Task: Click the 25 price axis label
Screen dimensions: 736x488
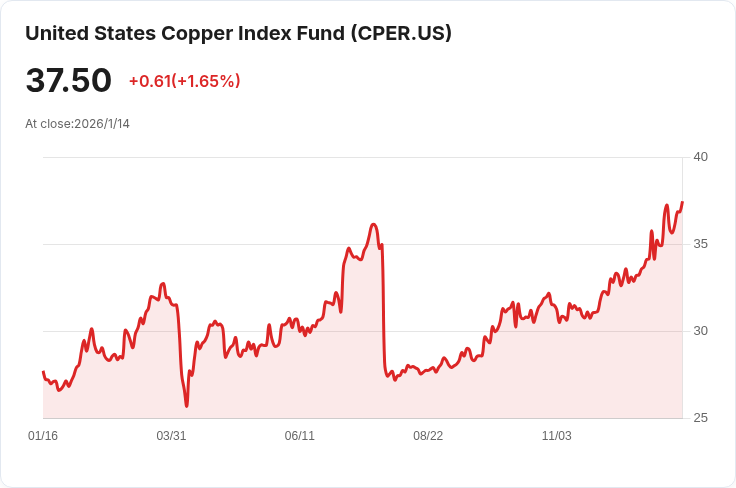Action: 700,418
